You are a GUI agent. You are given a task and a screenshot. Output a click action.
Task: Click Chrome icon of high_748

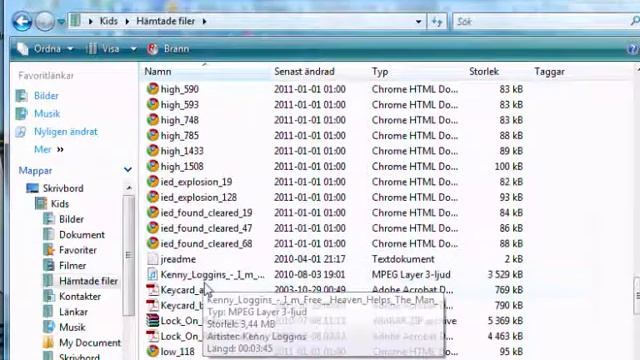coord(153,120)
